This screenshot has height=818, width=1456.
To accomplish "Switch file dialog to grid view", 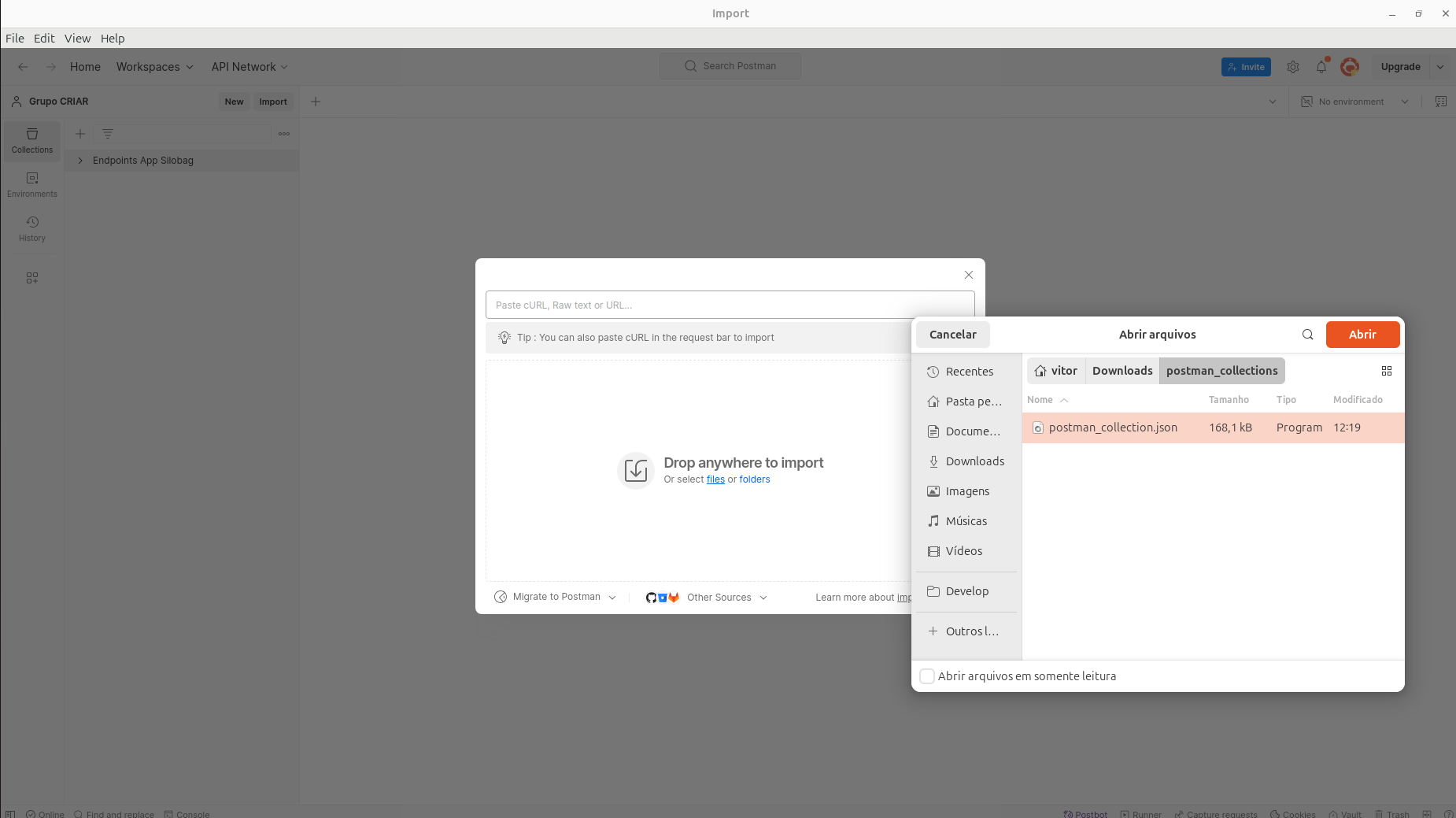I will [x=1386, y=371].
